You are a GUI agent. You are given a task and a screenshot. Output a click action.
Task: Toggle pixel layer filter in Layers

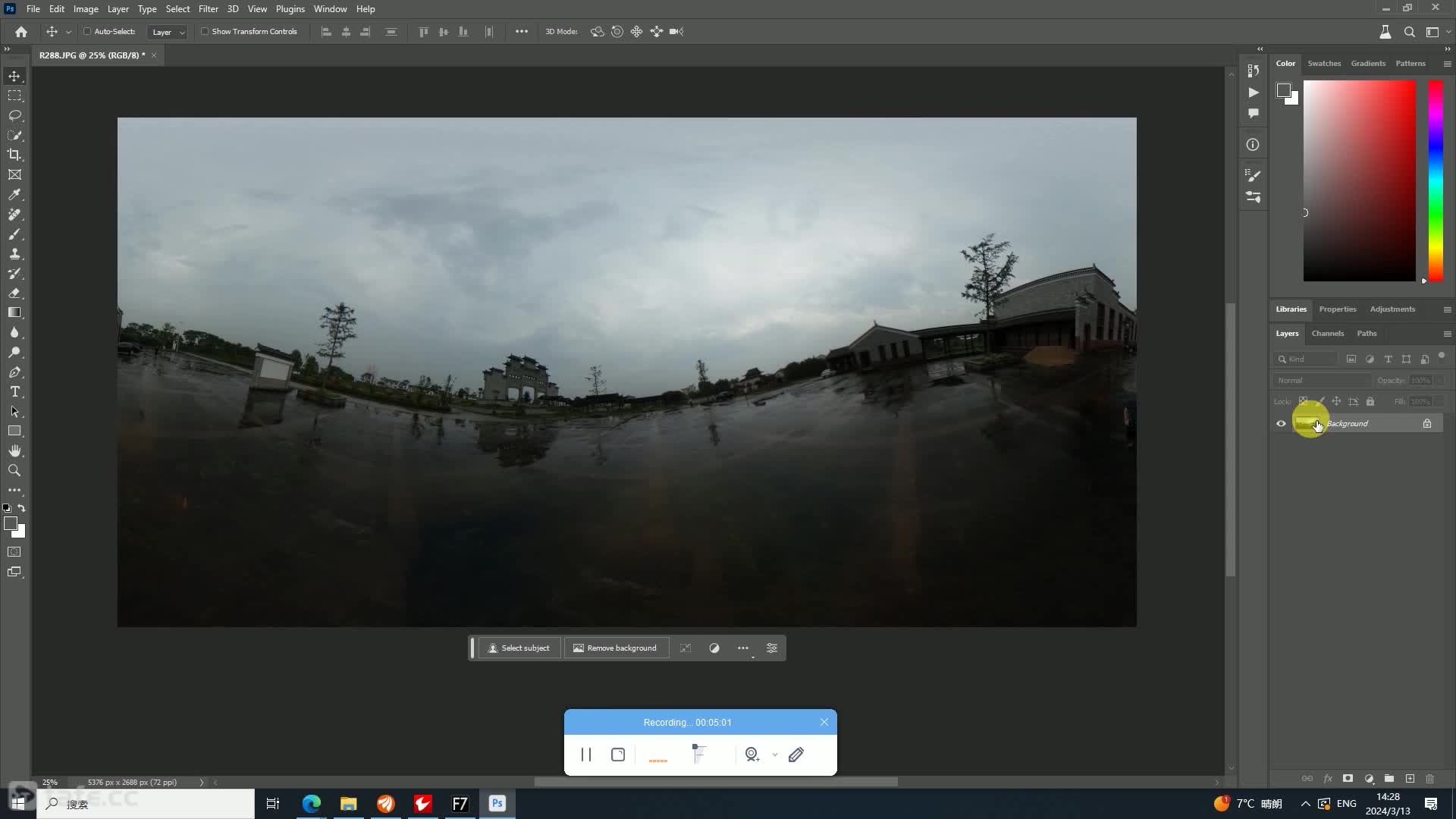point(1351,359)
